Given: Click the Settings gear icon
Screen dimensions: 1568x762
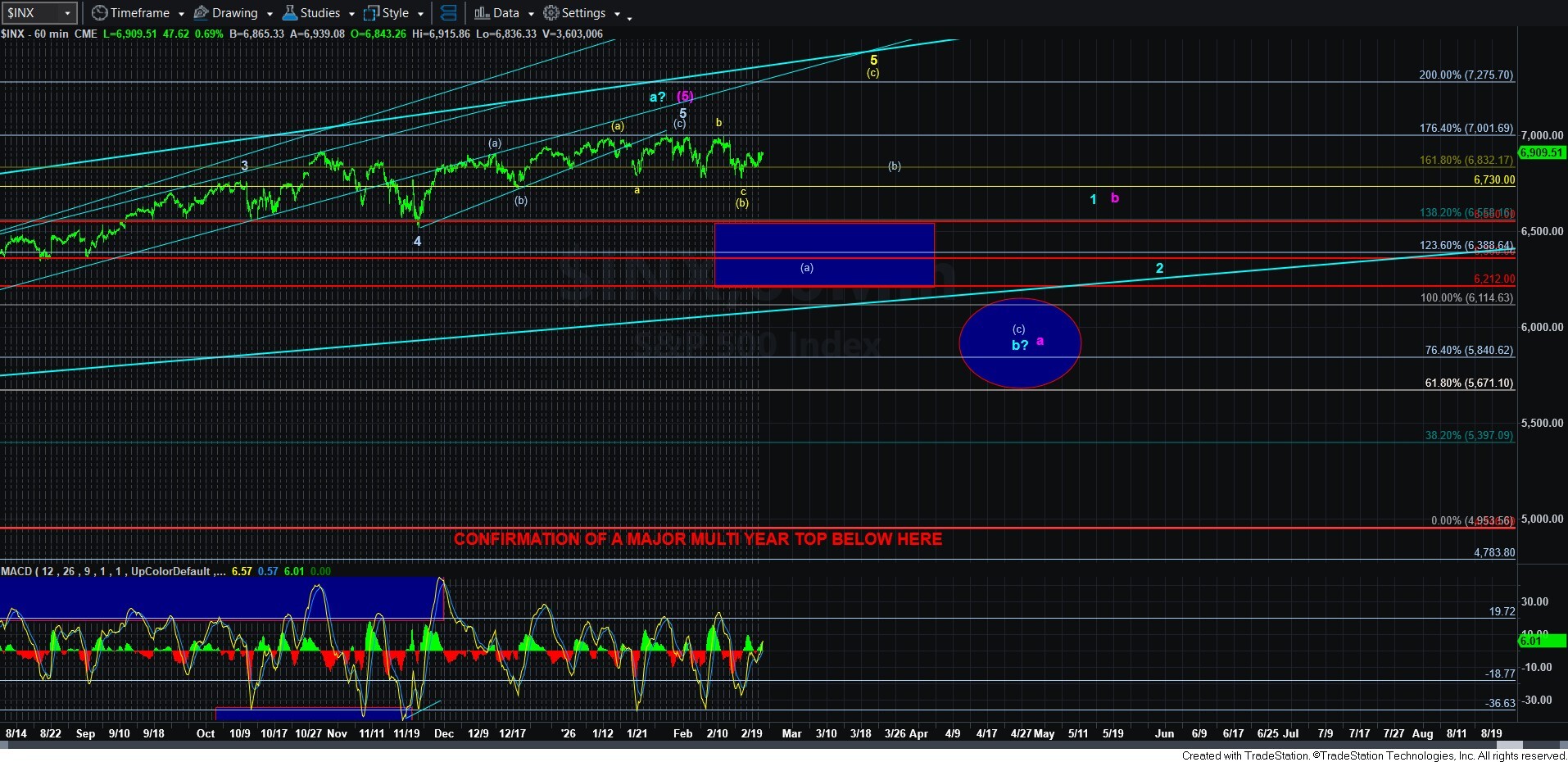Looking at the screenshot, I should (x=551, y=13).
